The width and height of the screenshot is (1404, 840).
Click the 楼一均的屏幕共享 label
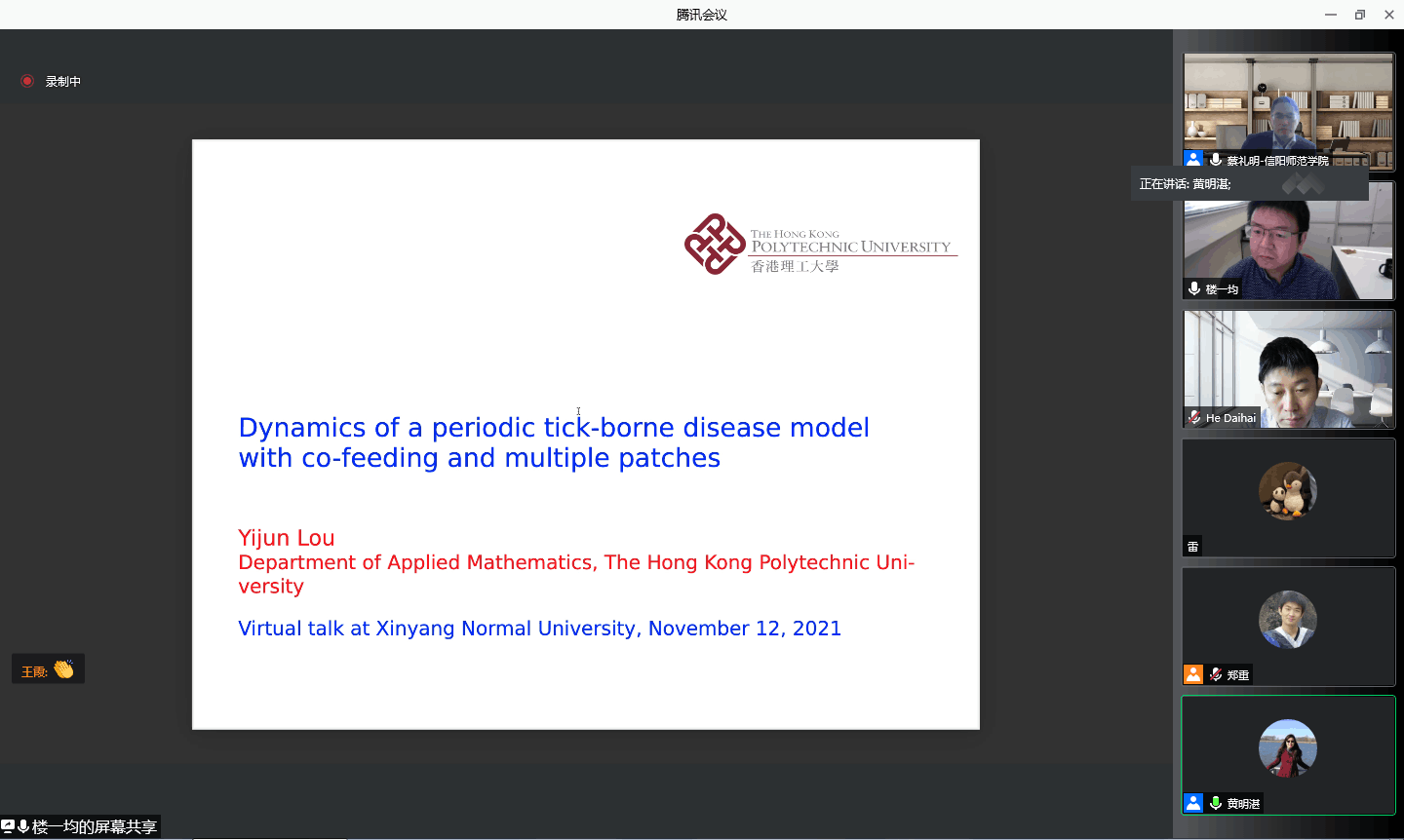(x=95, y=827)
